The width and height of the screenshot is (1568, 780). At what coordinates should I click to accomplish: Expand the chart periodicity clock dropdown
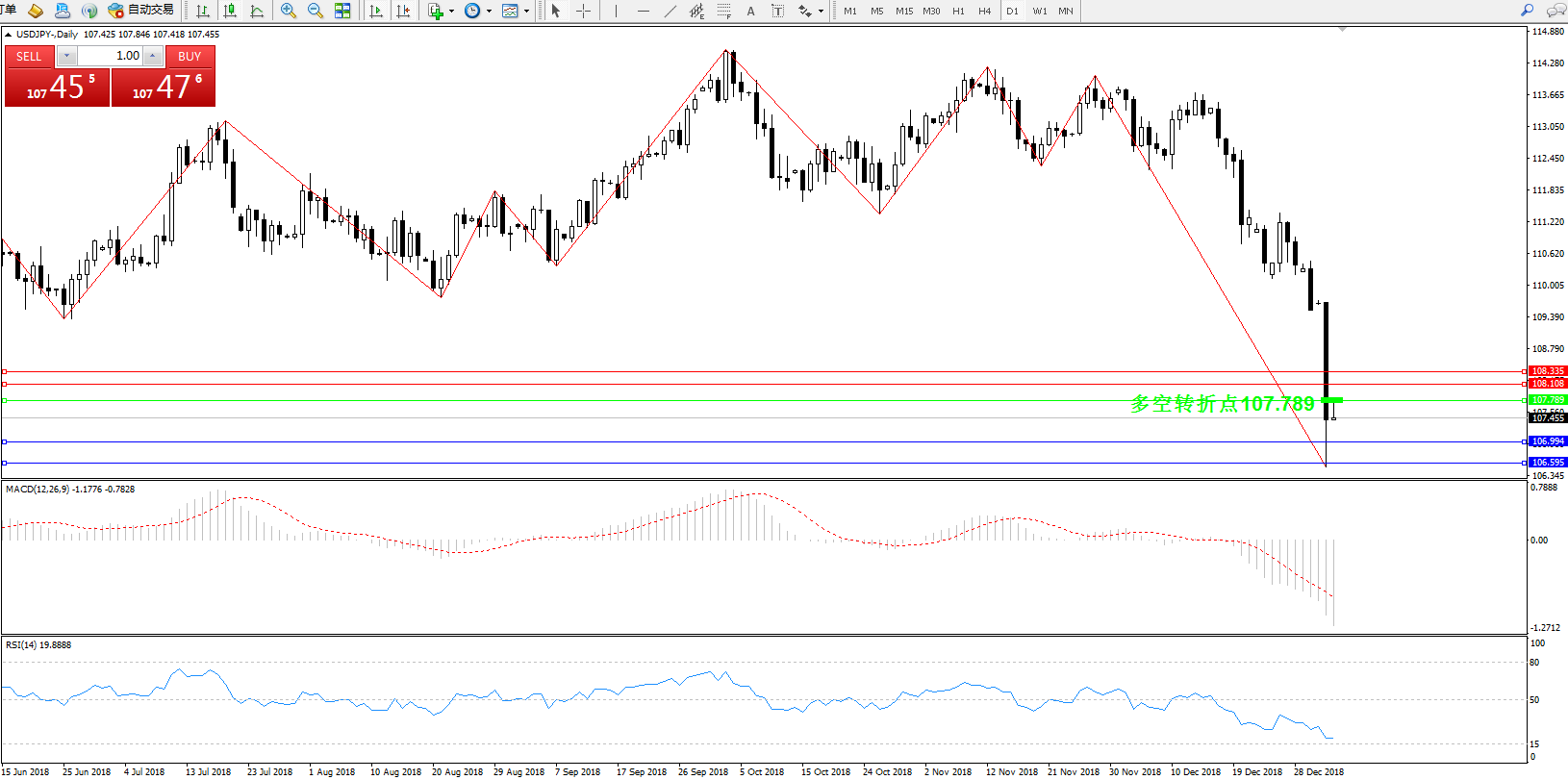click(x=489, y=12)
